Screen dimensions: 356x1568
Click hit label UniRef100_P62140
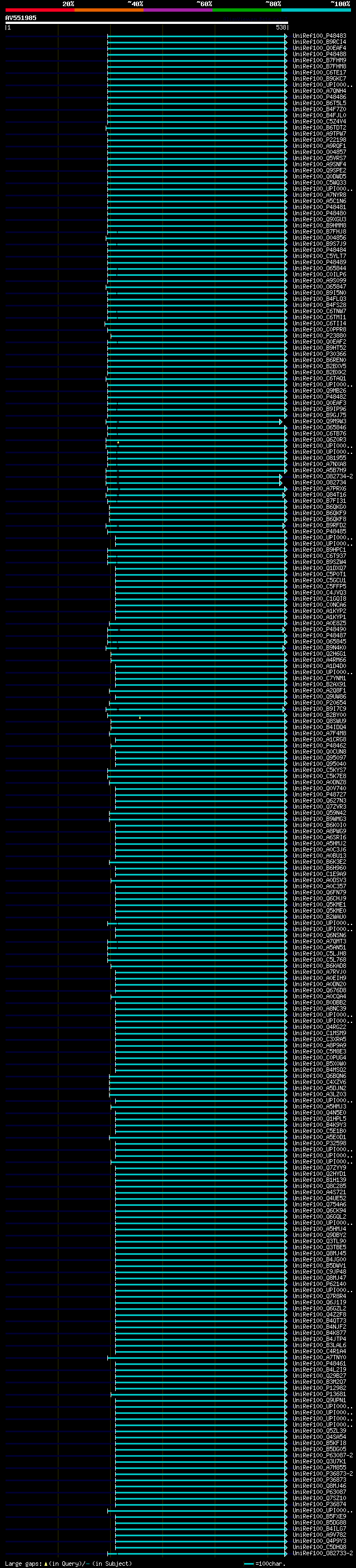[x=319, y=1284]
